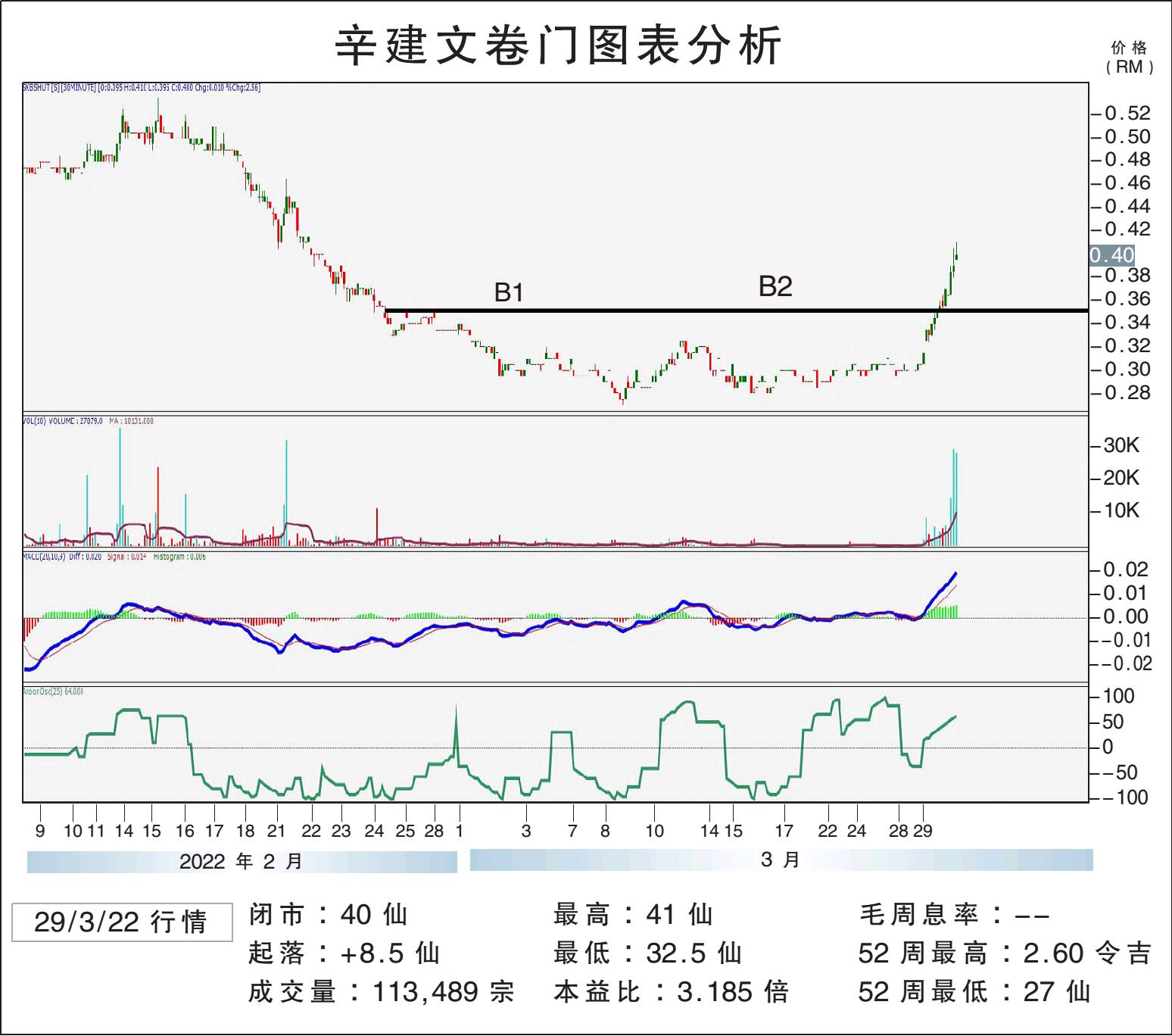The height and width of the screenshot is (1036, 1172).
Task: Click the positive 50 Aroon axis label
Action: 1113,722
